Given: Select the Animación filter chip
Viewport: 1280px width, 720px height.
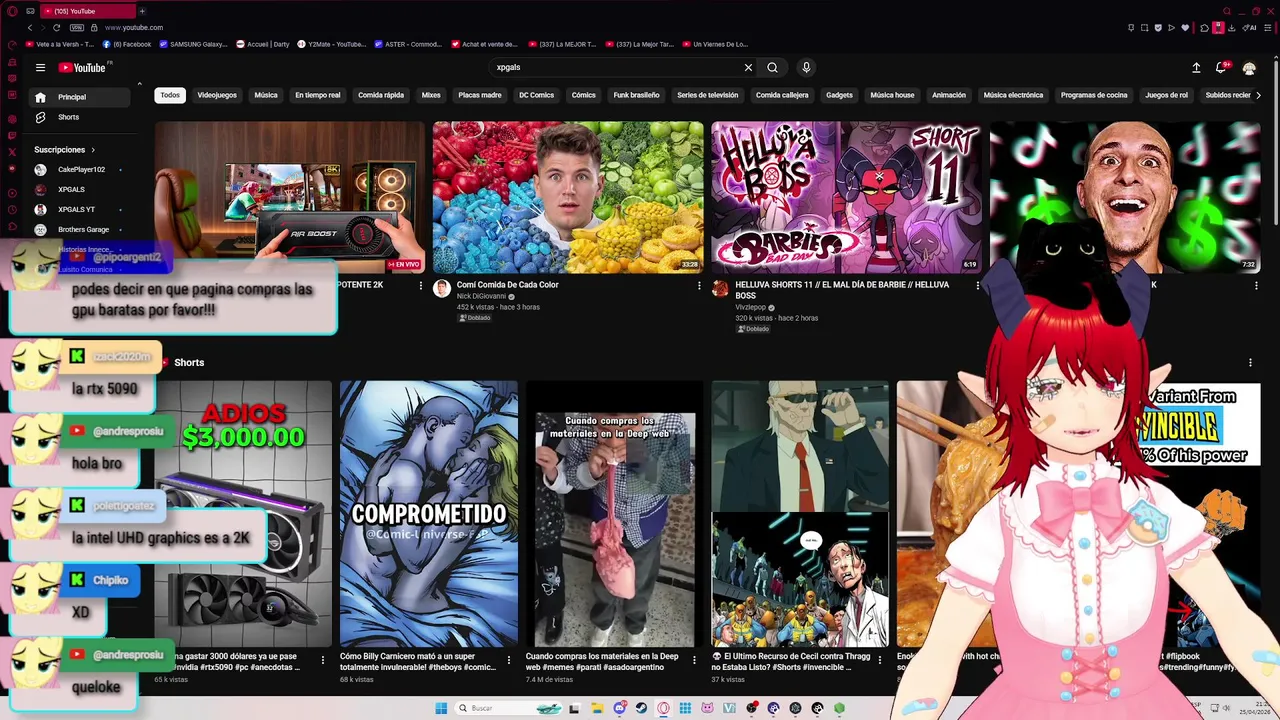Looking at the screenshot, I should click(949, 95).
